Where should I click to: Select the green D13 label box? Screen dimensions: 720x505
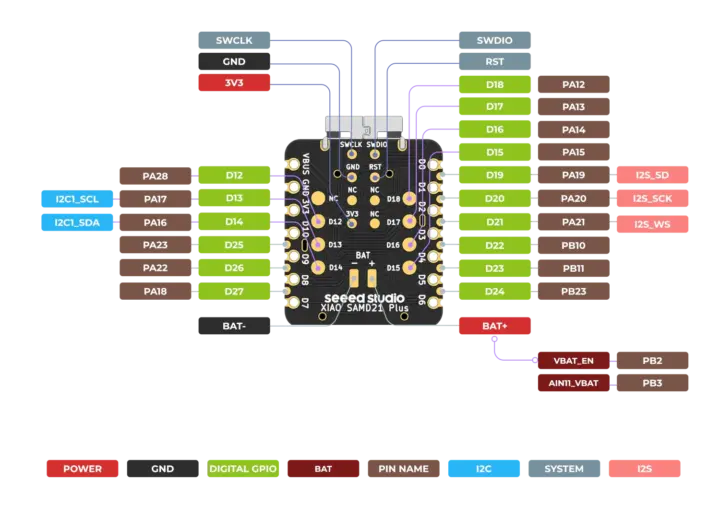pos(234,198)
